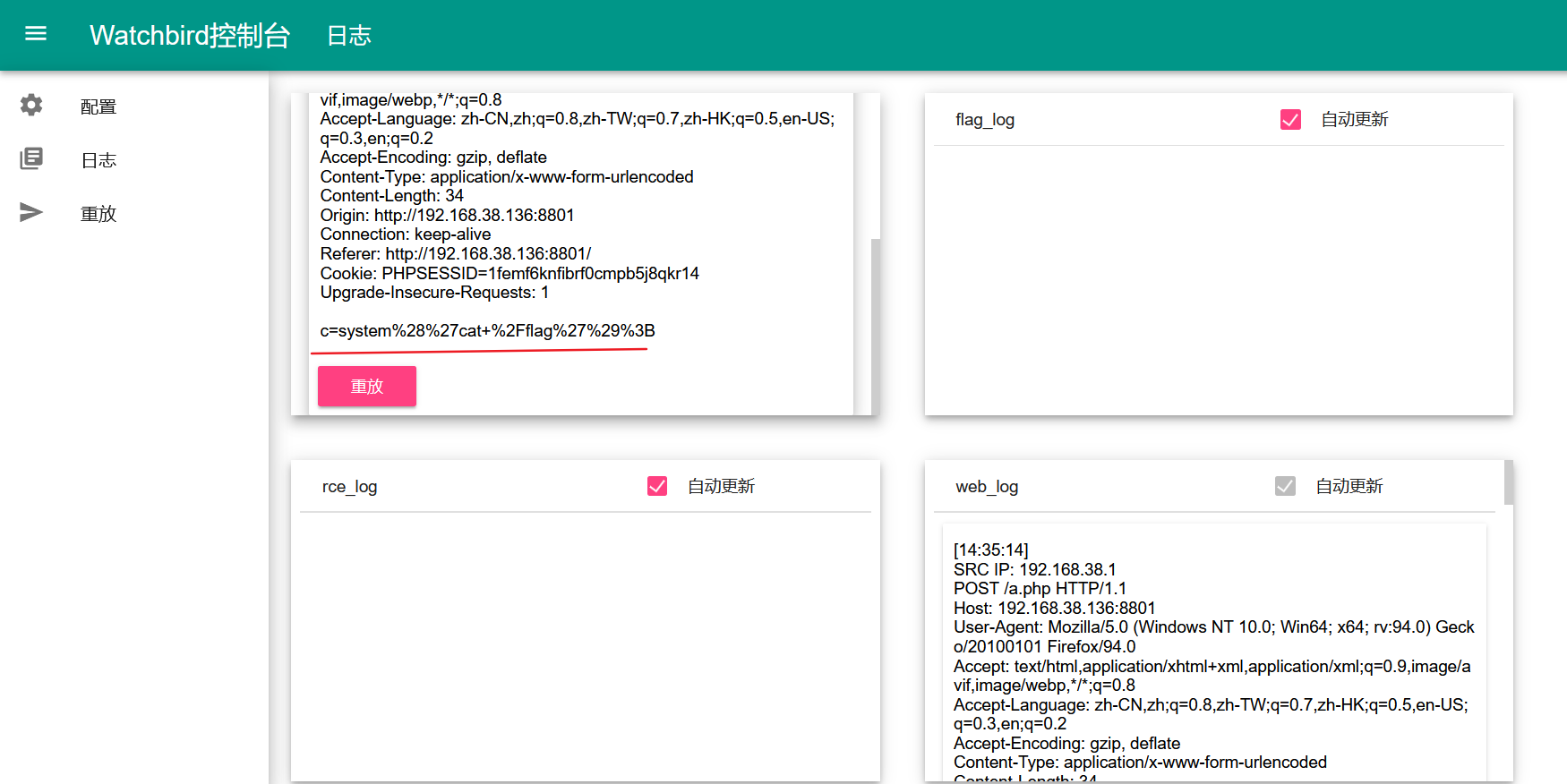This screenshot has width=1567, height=784.
Task: Click the rce_log 自动更新 label
Action: click(721, 486)
